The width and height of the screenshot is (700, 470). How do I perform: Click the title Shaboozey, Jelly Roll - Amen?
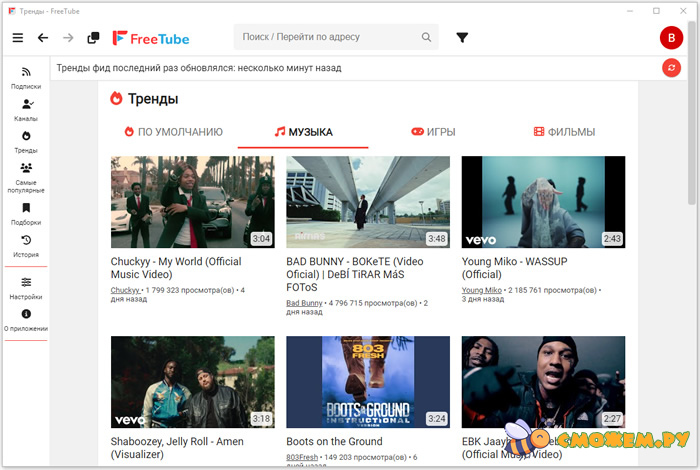coord(177,448)
